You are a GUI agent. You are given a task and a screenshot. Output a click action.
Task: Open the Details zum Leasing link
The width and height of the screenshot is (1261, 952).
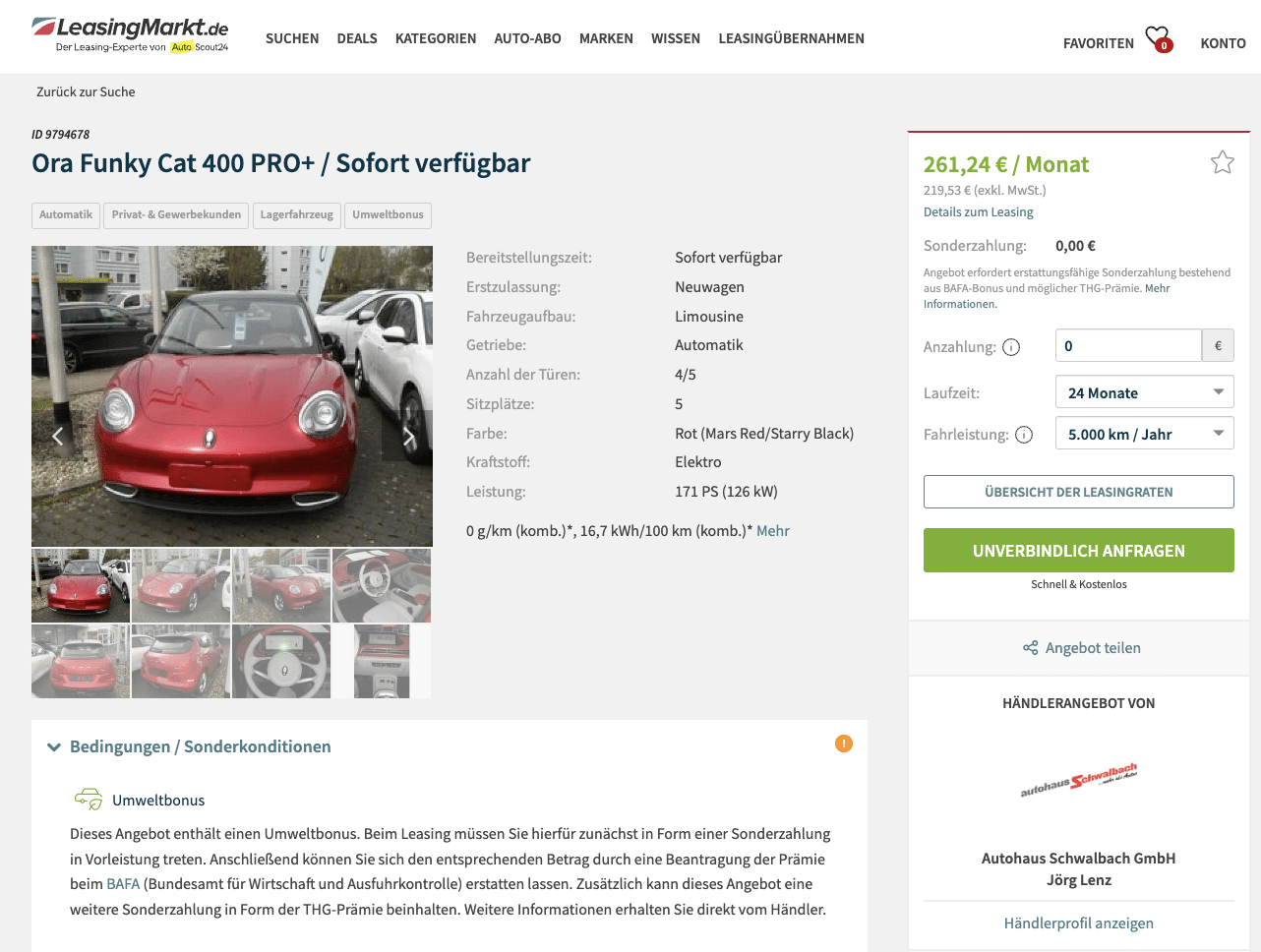point(978,212)
